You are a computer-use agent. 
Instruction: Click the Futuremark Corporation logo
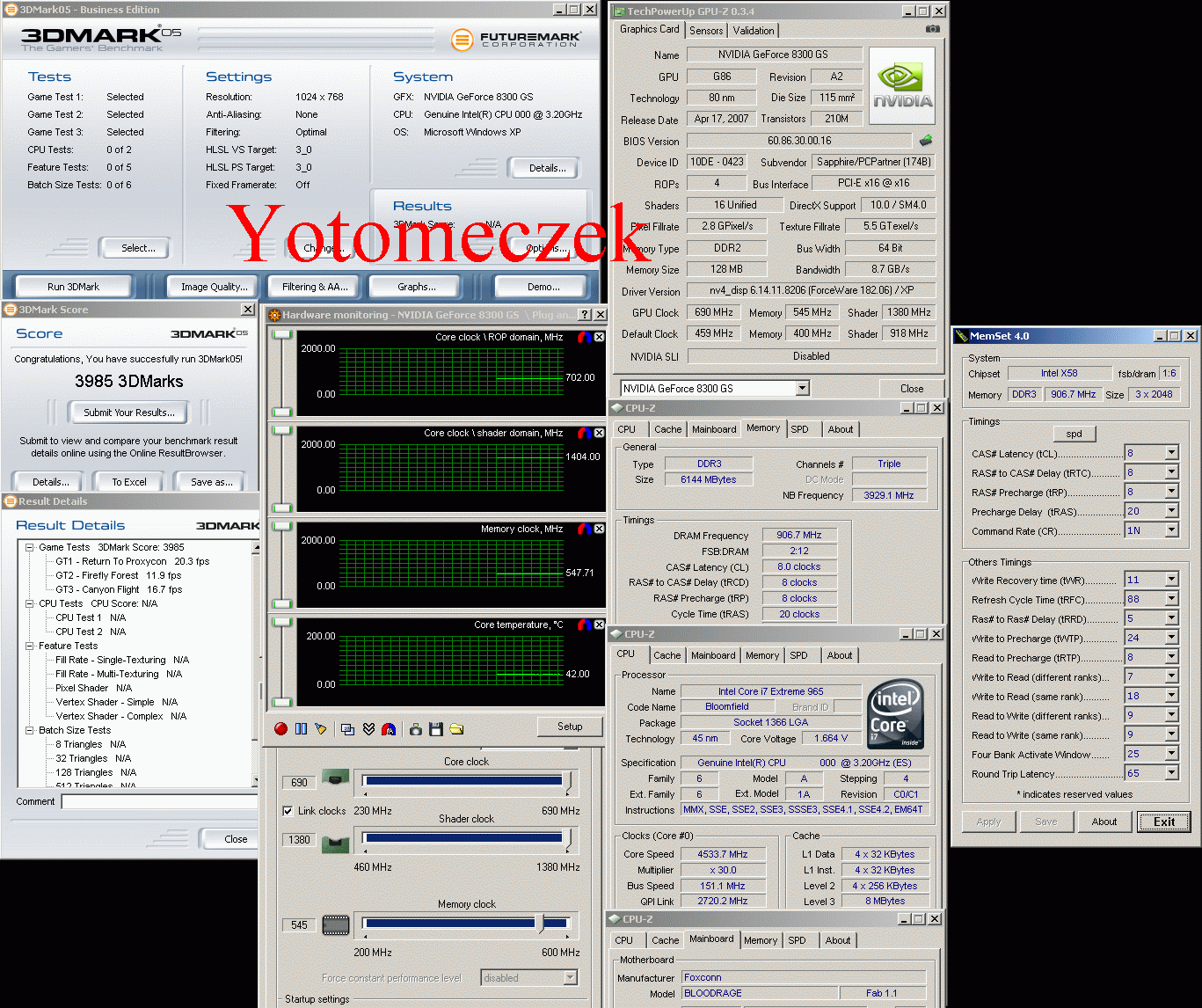point(516,40)
